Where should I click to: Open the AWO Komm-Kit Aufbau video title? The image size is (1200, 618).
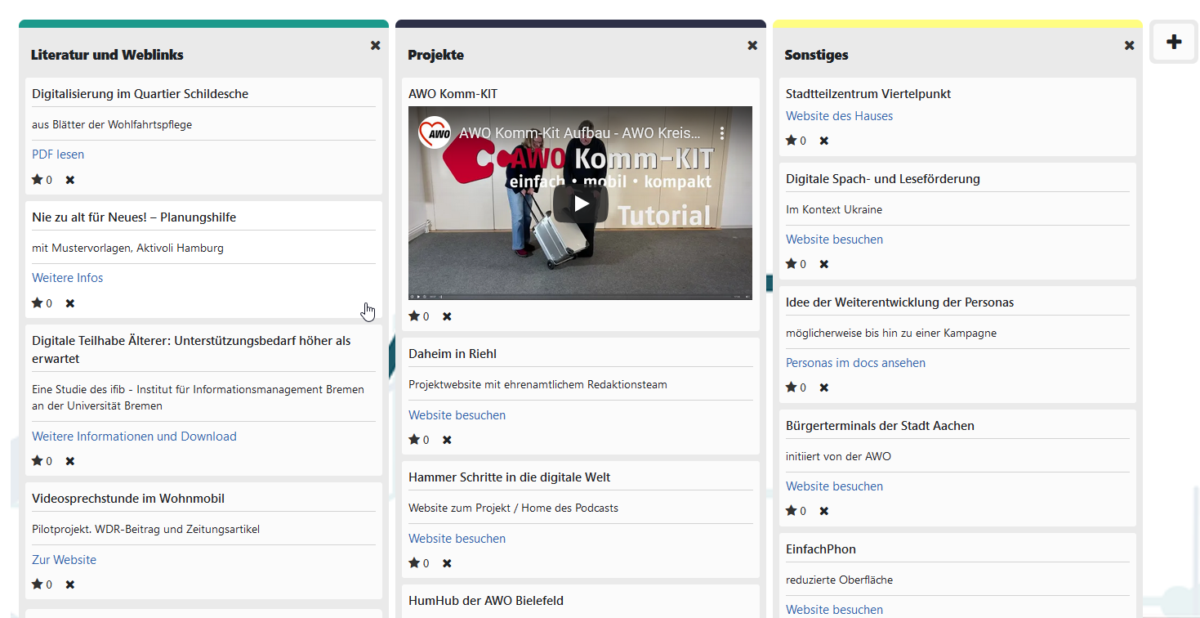tap(580, 133)
